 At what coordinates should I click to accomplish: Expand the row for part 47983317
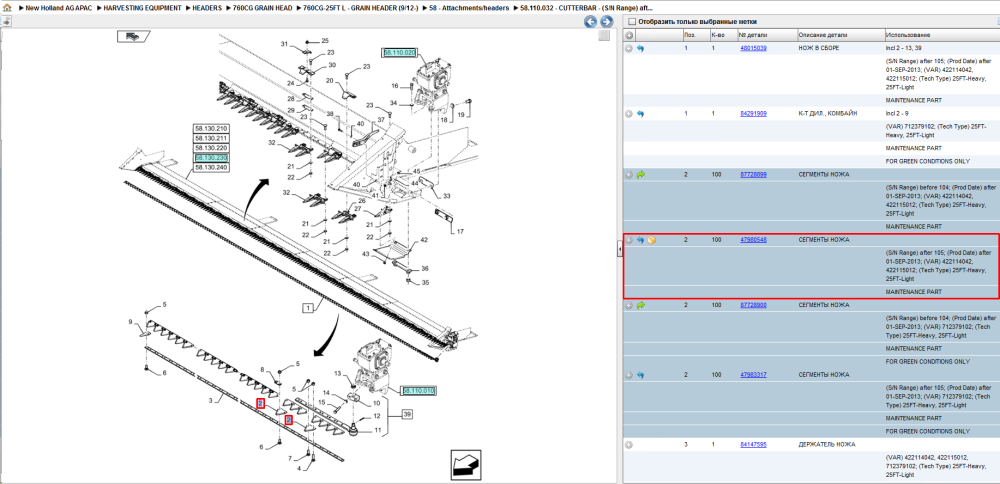click(x=629, y=375)
